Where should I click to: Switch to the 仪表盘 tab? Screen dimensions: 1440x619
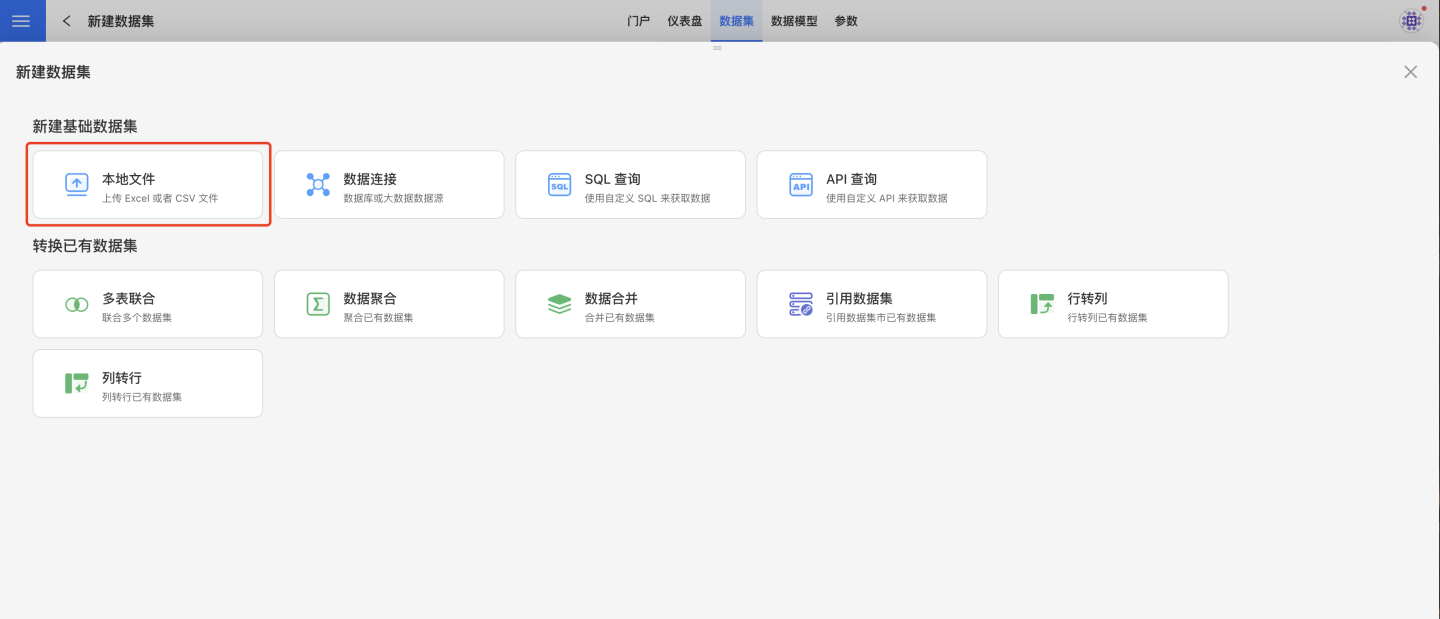click(685, 21)
